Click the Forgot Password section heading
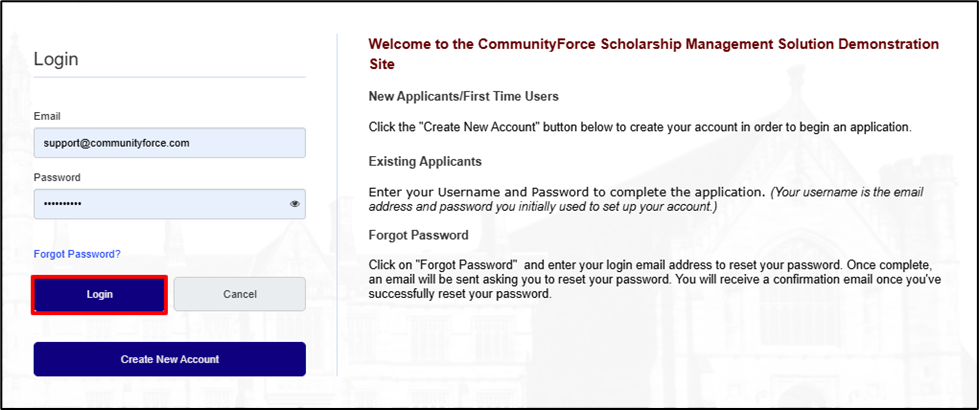This screenshot has width=979, height=410. pos(418,235)
